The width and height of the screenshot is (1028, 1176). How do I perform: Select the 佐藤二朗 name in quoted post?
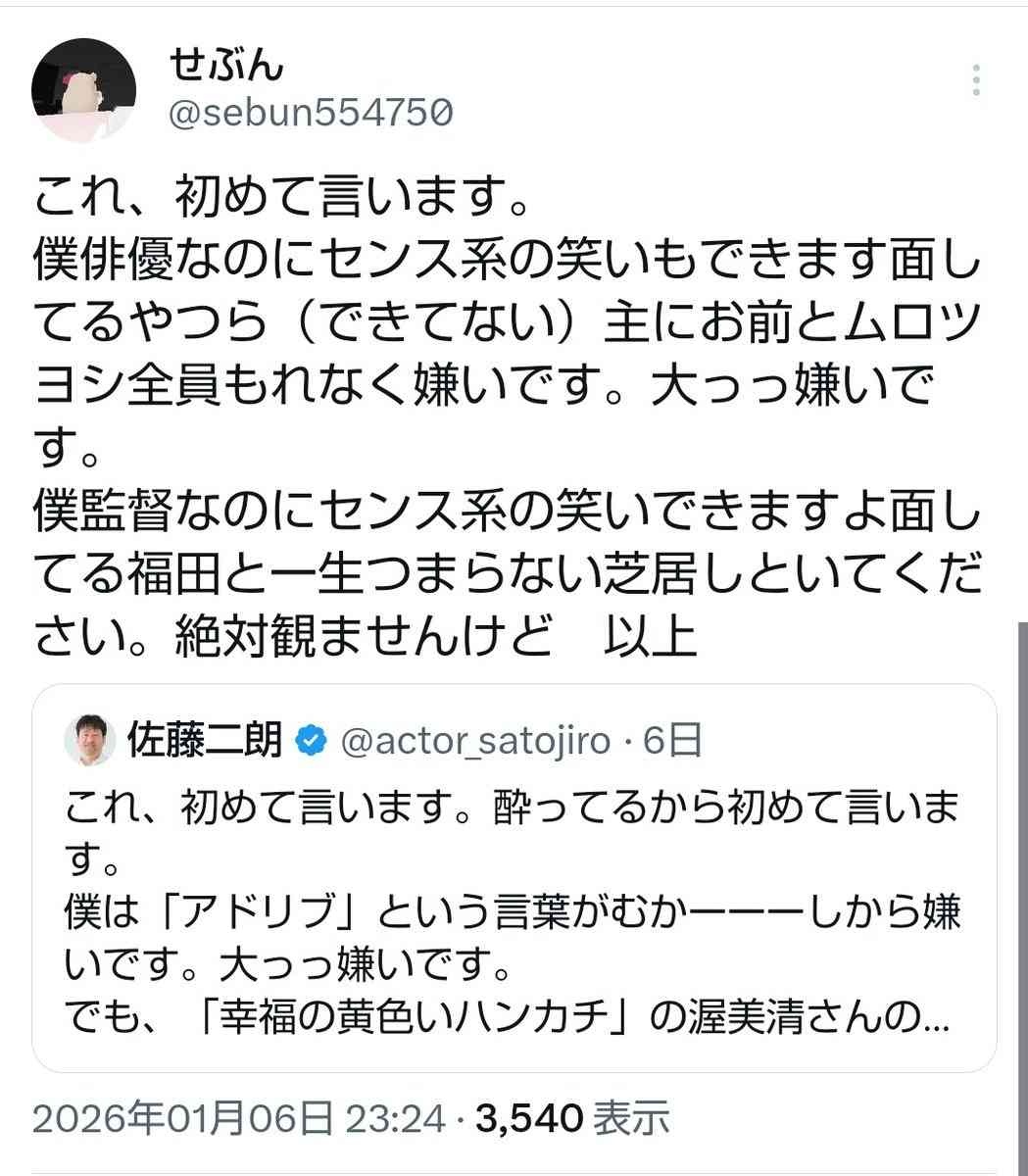pyautogui.click(x=207, y=742)
